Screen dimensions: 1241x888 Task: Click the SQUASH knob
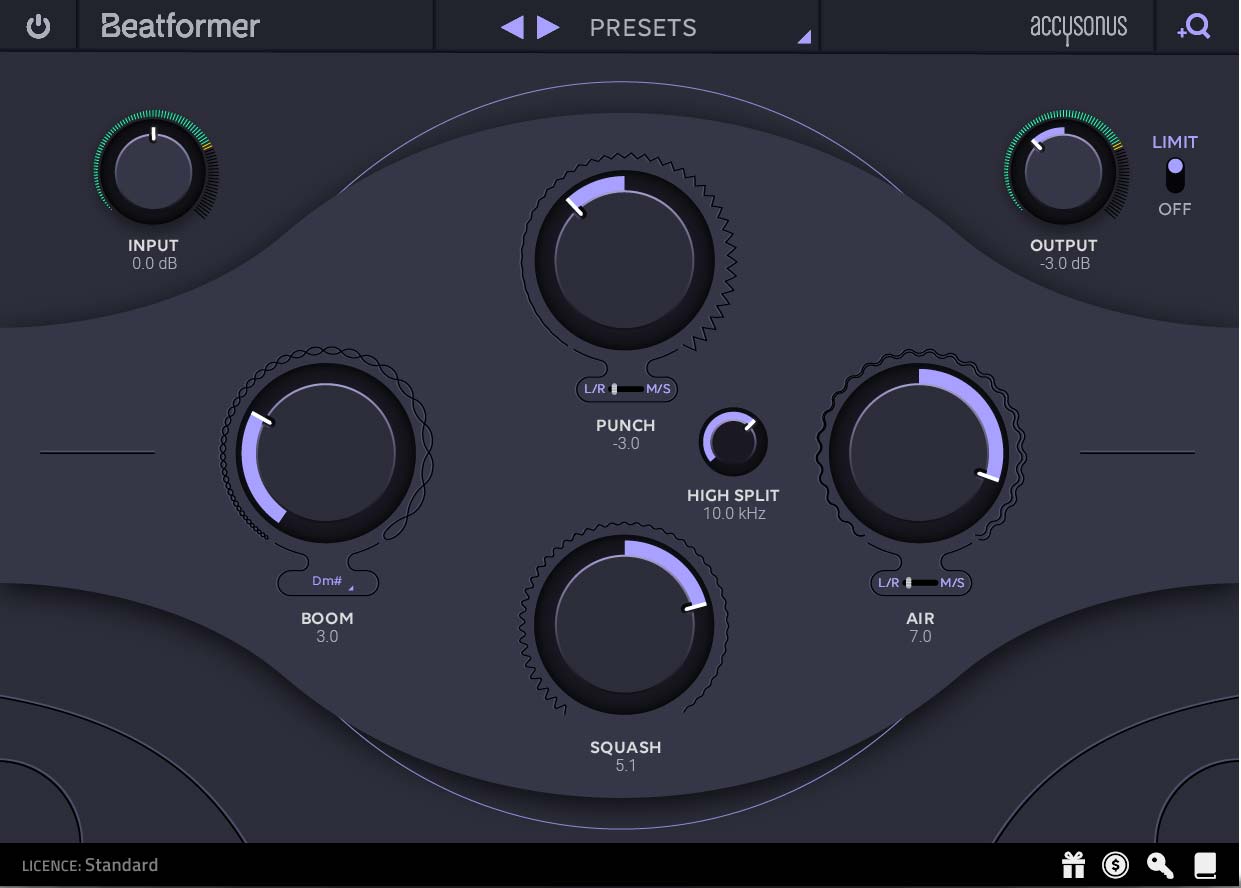coord(625,624)
